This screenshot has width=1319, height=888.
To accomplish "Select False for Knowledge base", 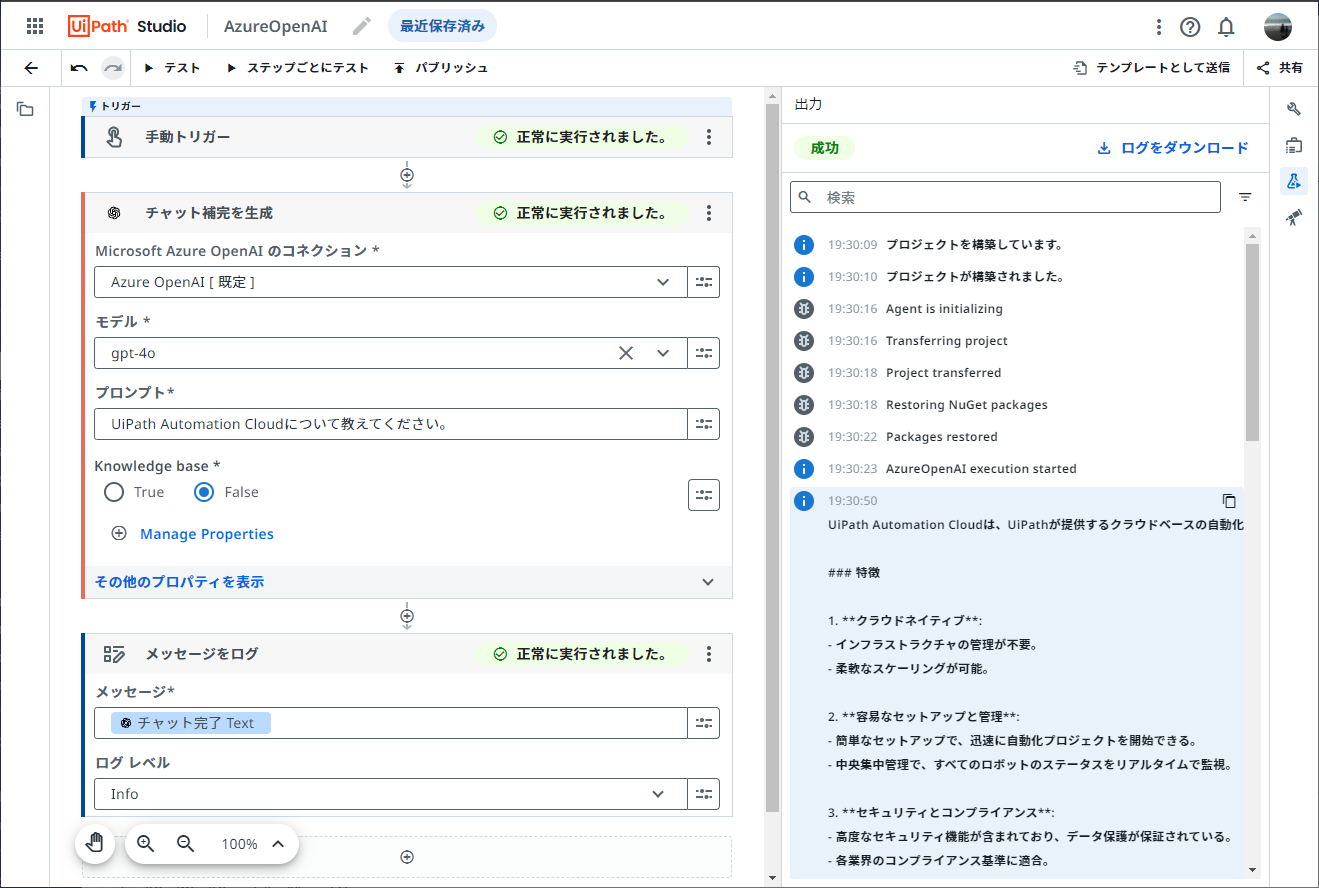I will pos(203,492).
